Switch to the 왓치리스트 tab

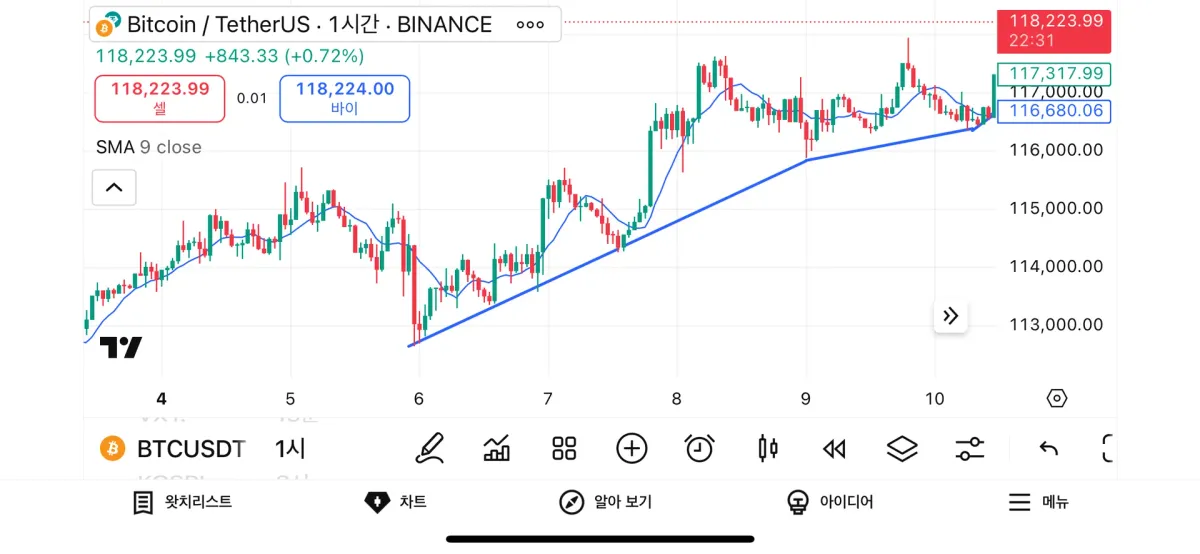(183, 502)
